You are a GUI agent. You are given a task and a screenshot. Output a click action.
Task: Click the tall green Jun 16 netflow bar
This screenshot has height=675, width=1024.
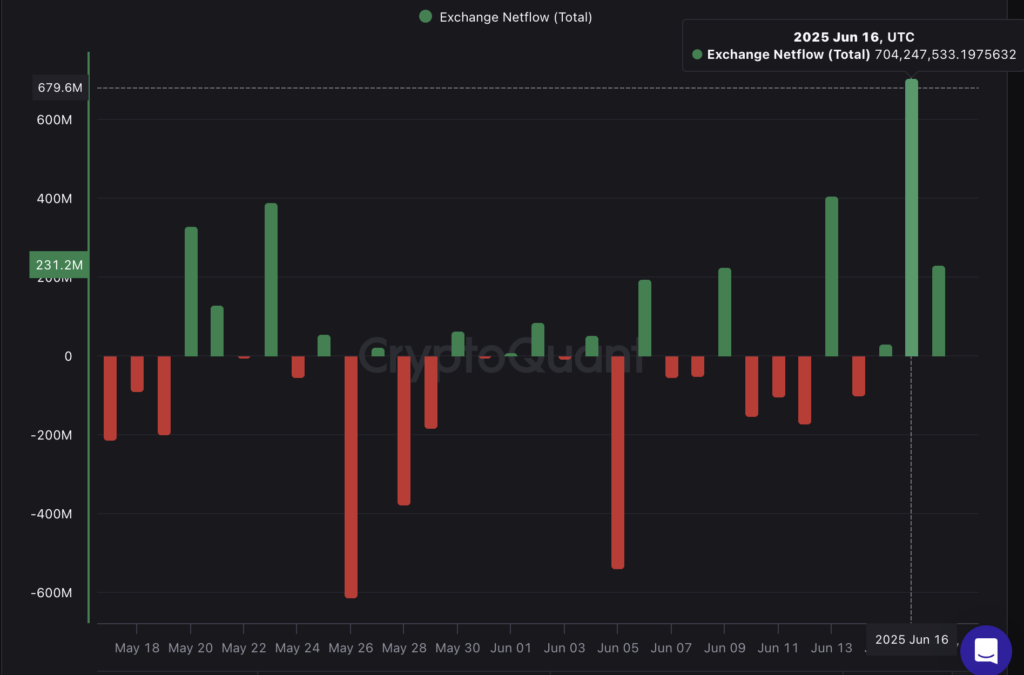click(x=911, y=218)
